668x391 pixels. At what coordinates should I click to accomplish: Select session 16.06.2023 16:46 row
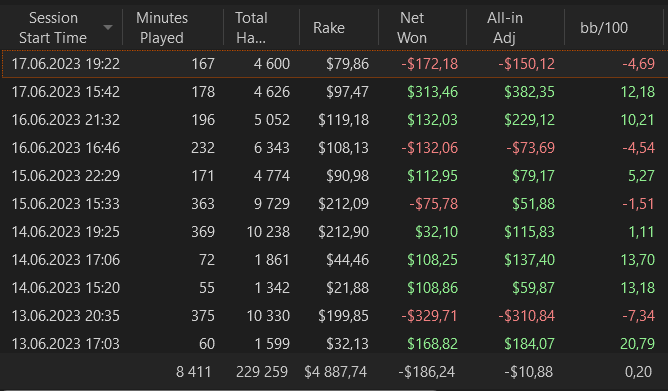pyautogui.click(x=334, y=148)
